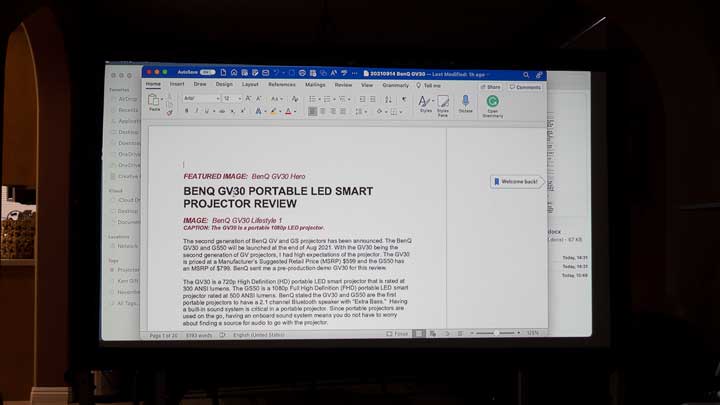Switch to the Design tab
The width and height of the screenshot is (720, 405).
click(224, 84)
